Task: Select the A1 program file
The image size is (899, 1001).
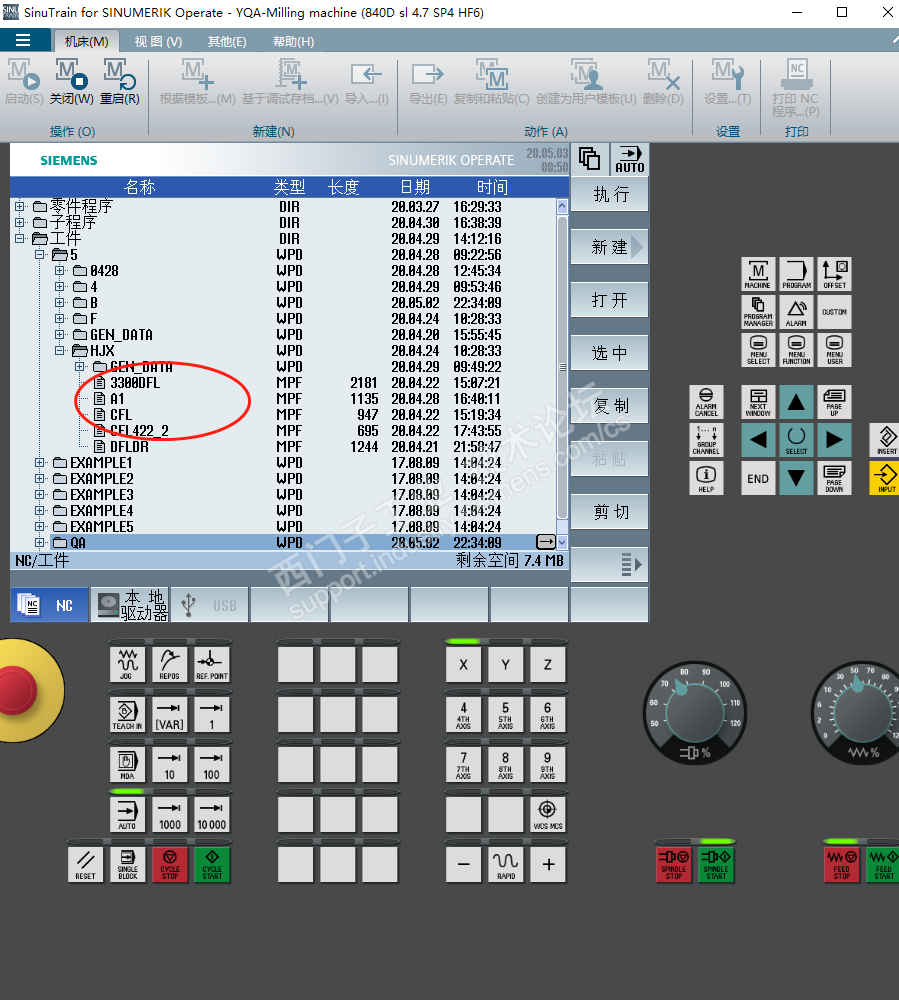Action: (117, 398)
